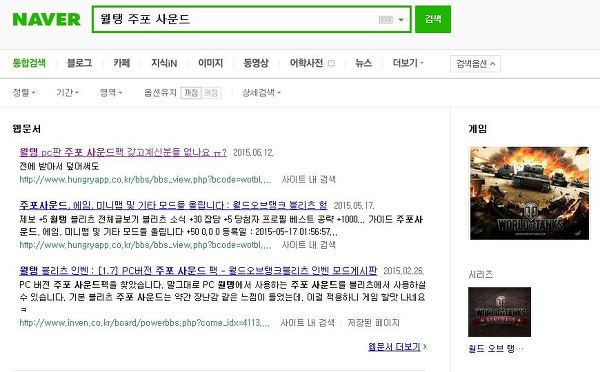
Task: Open the 정렬 sort dropdown
Action: point(24,93)
